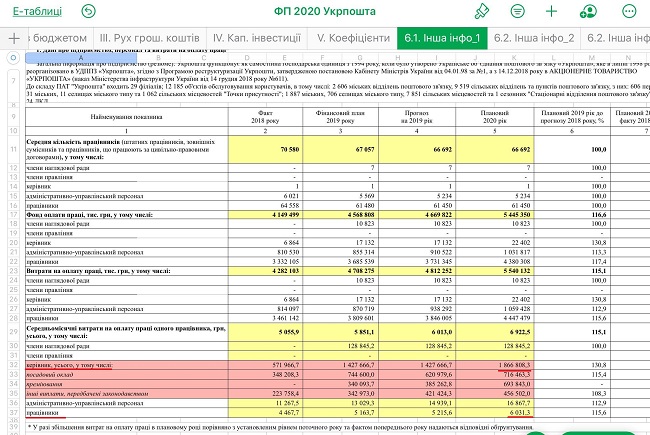Image resolution: width=650 pixels, height=435 pixels.
Task: Tap the undo arrow icon
Action: (x=90, y=12)
